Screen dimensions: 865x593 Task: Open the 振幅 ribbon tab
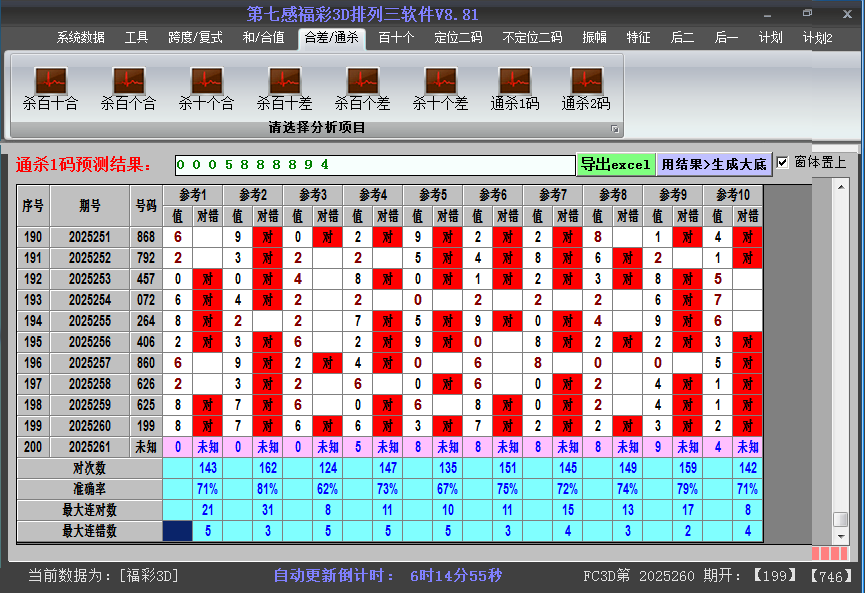coord(594,38)
